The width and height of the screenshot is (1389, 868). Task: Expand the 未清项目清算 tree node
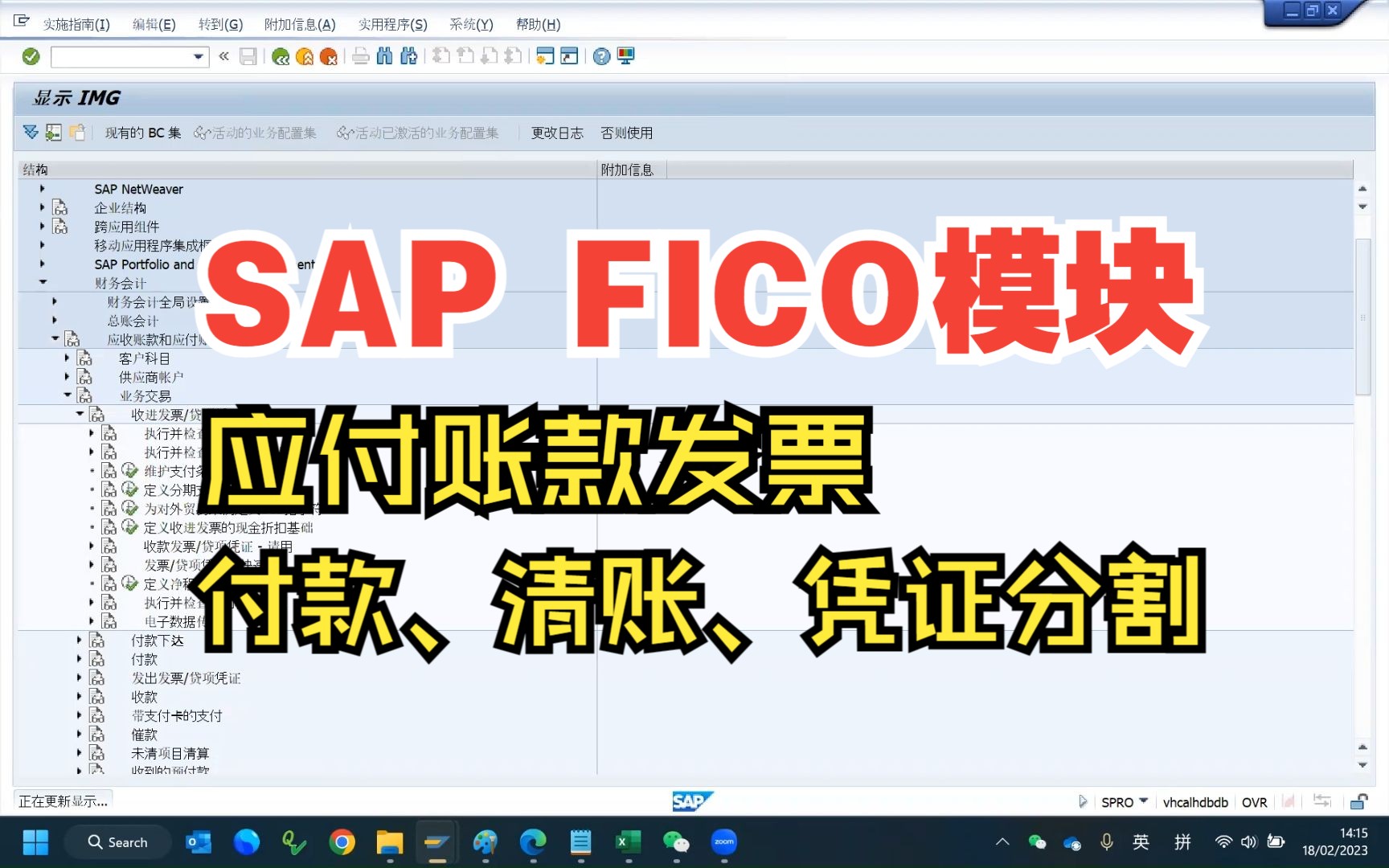[x=79, y=753]
